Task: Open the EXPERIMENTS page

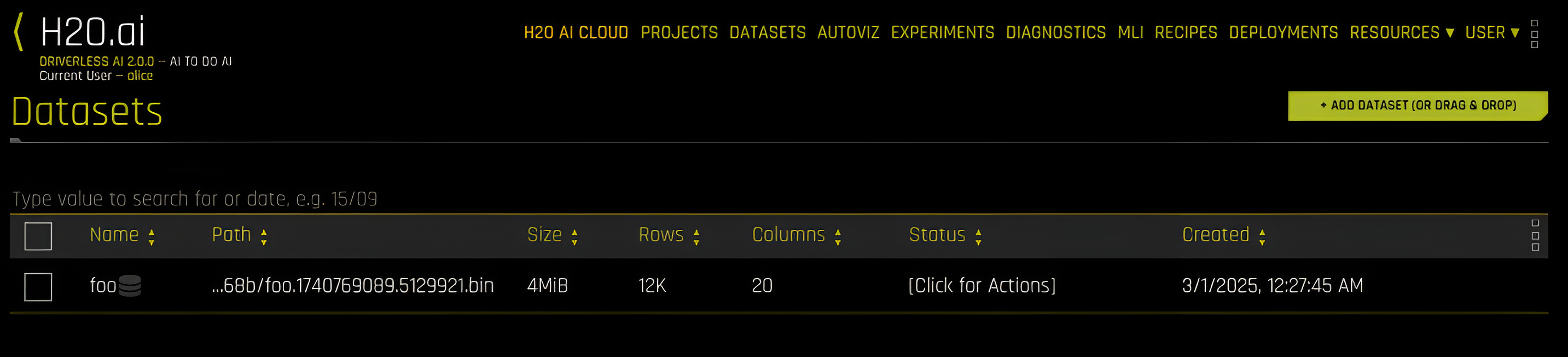Action: [942, 32]
